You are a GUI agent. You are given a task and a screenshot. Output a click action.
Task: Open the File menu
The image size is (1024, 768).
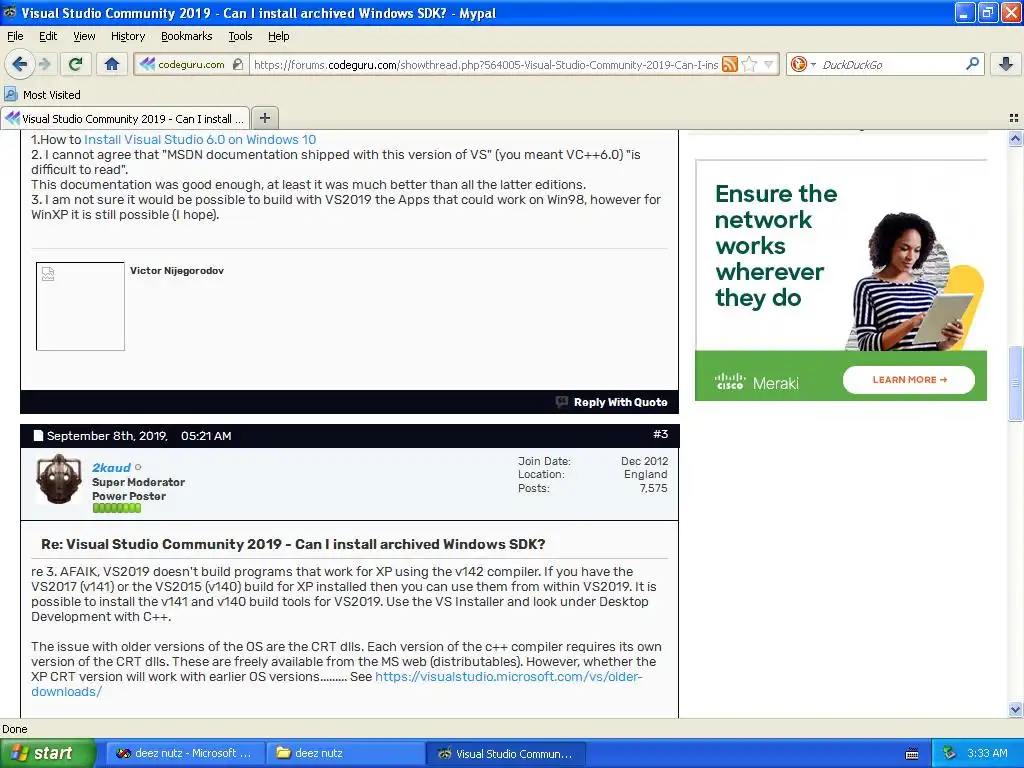tap(15, 36)
